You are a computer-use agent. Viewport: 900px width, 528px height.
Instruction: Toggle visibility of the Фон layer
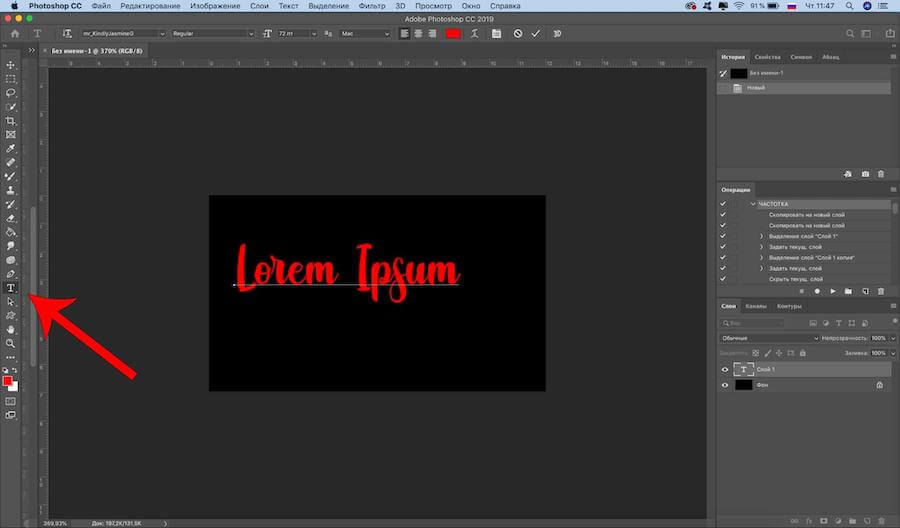[726, 385]
